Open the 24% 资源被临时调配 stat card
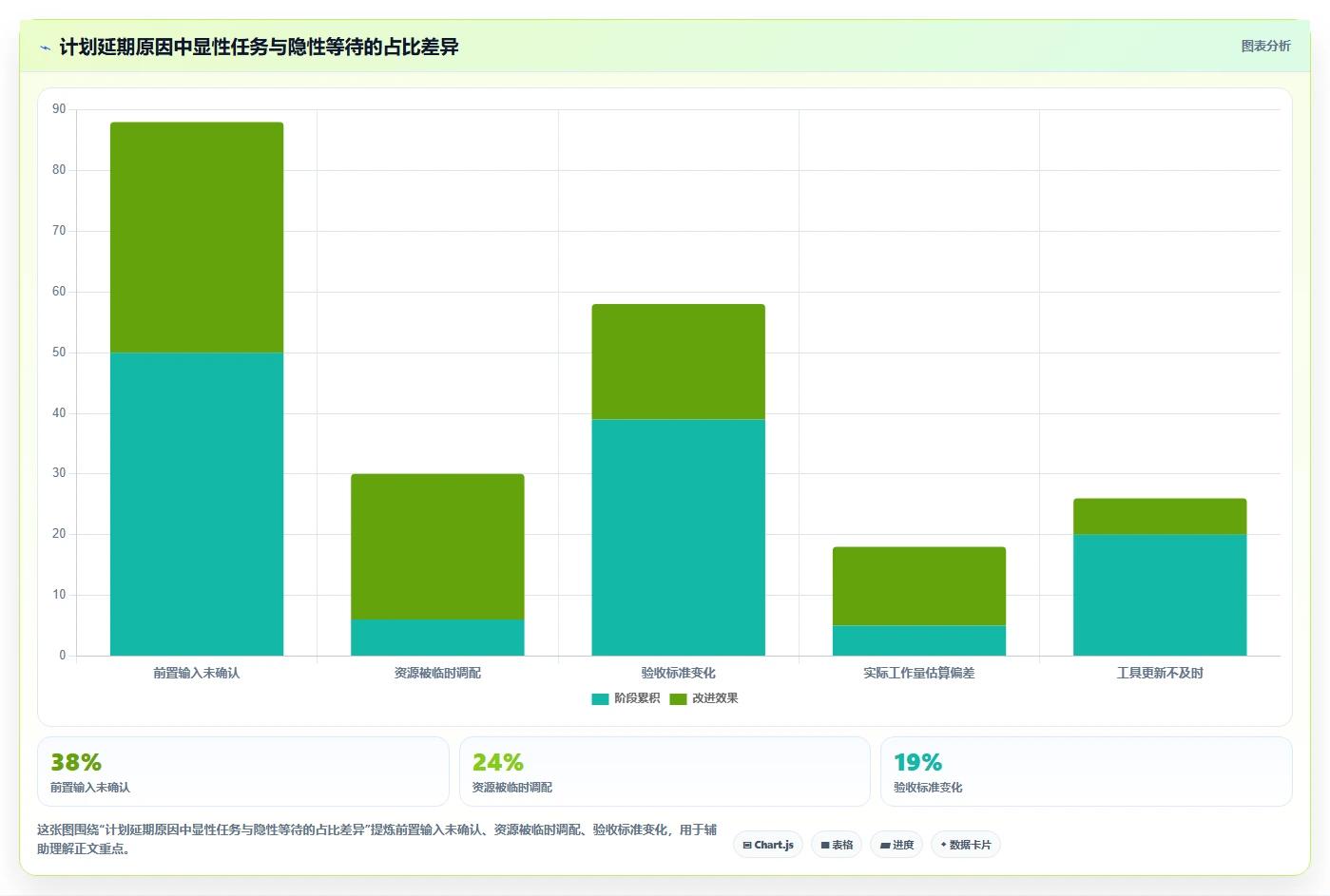This screenshot has width=1330, height=896. (665, 772)
